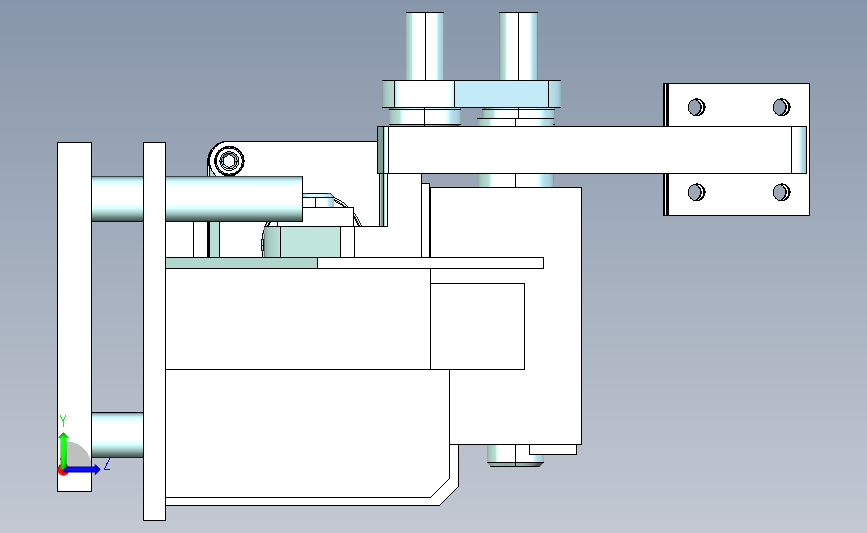Select the red X axis origin dot
This screenshot has height=533, width=867.
(x=62, y=471)
